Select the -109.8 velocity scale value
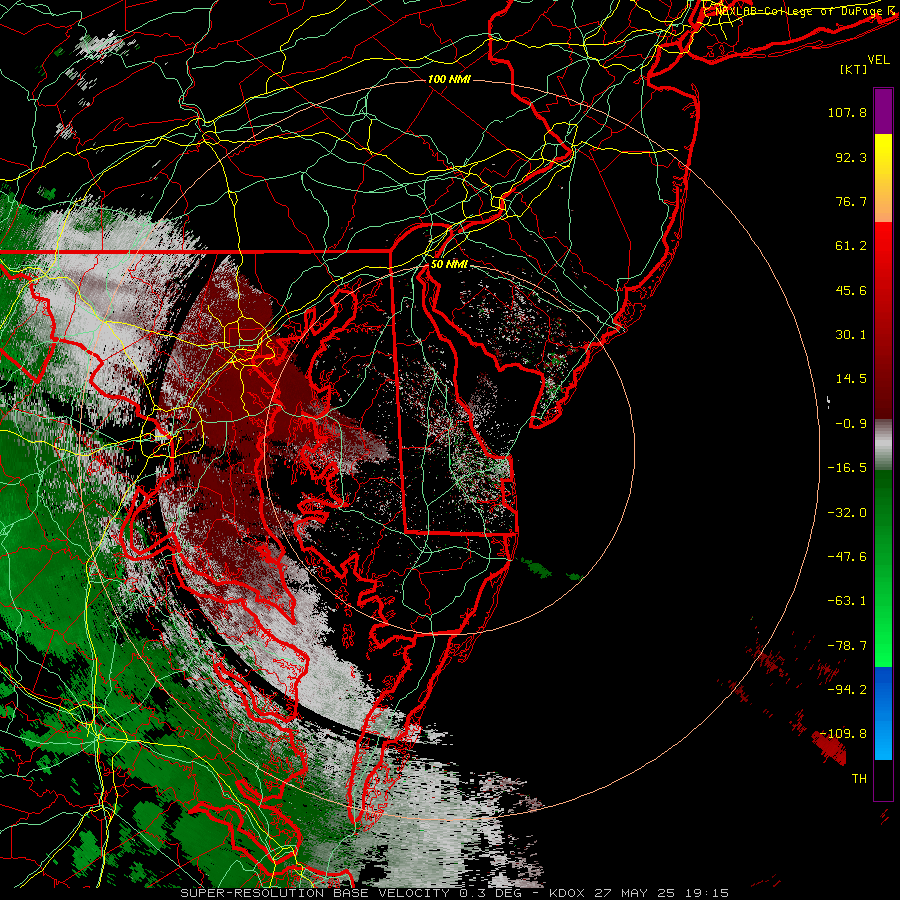 [844, 734]
